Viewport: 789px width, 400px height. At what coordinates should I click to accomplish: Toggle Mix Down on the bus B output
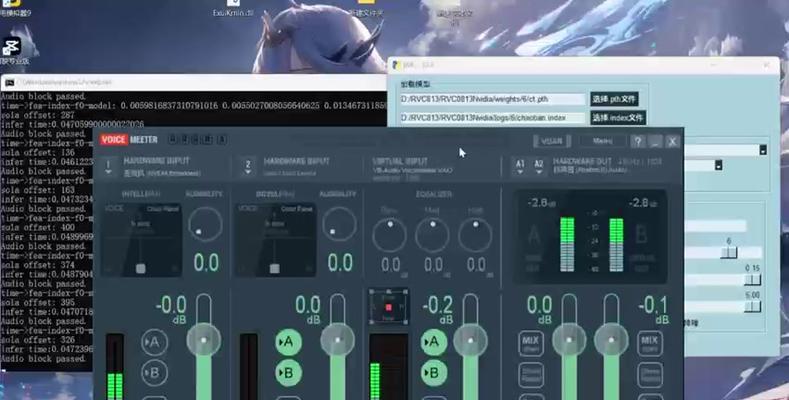(650, 344)
